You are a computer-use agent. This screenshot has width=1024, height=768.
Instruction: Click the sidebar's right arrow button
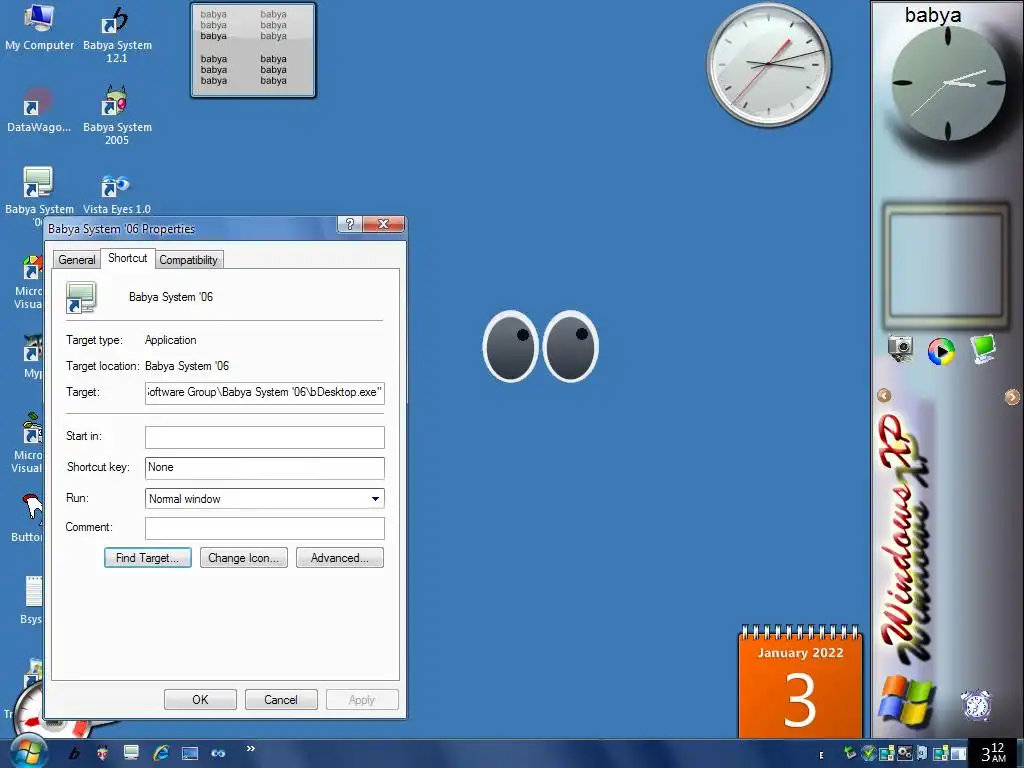1012,396
